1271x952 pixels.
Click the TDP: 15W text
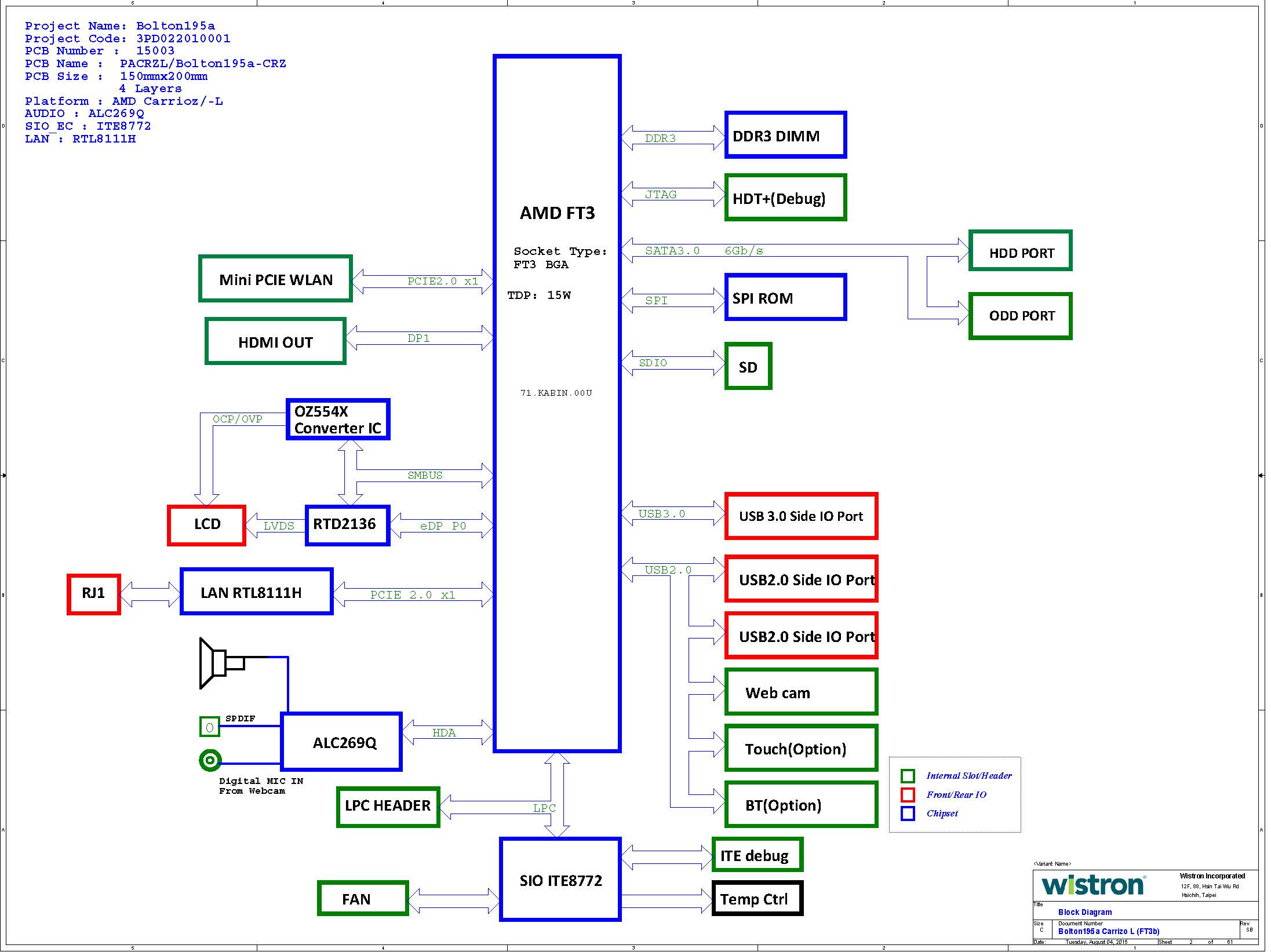pyautogui.click(x=539, y=296)
